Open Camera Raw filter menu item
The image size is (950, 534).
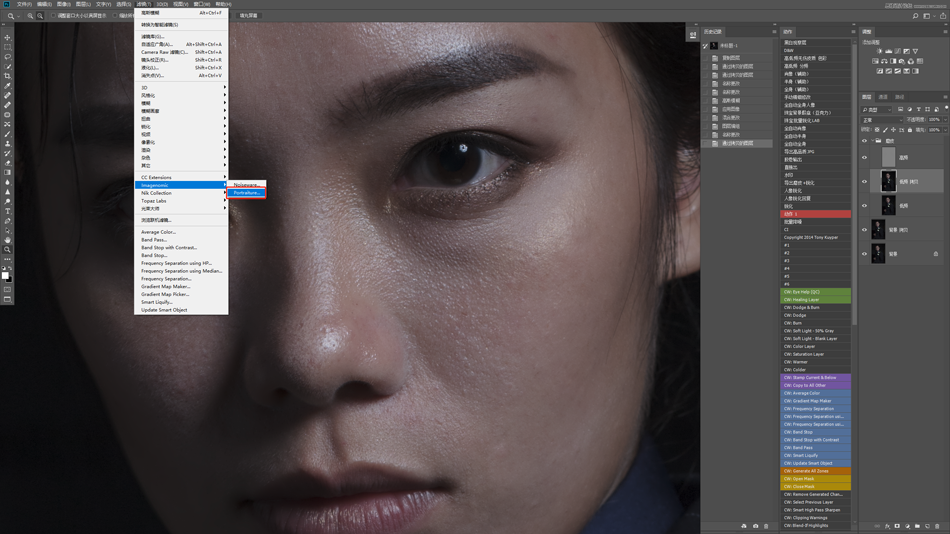pos(181,52)
